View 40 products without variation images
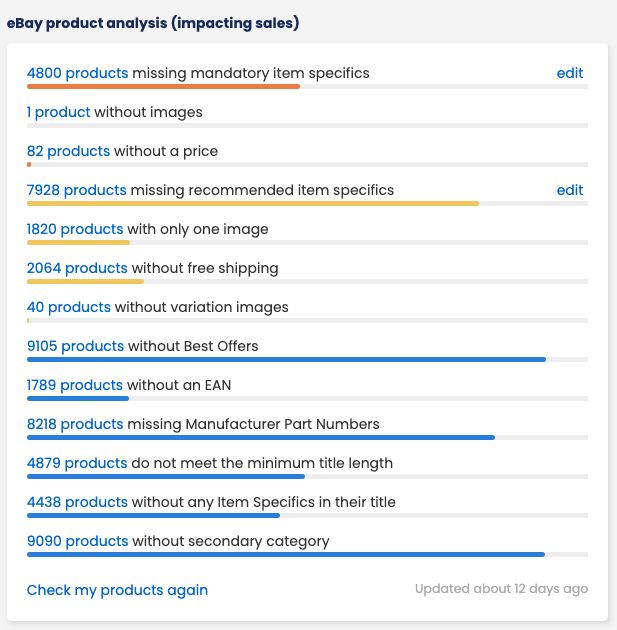This screenshot has width=617, height=630. tap(69, 307)
